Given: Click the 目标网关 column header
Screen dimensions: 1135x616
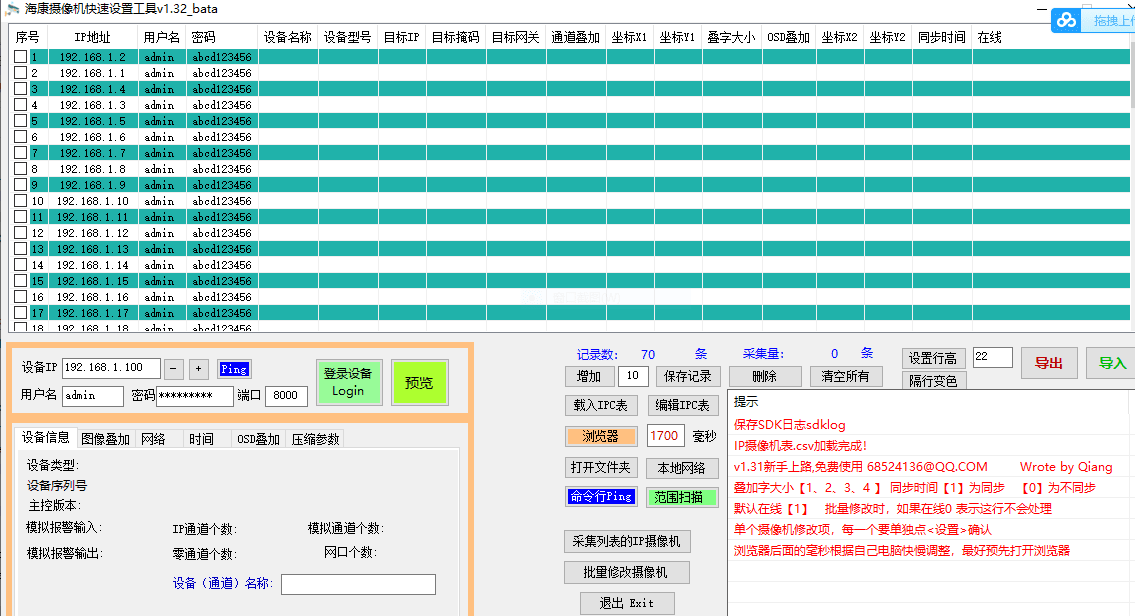Looking at the screenshot, I should (515, 37).
